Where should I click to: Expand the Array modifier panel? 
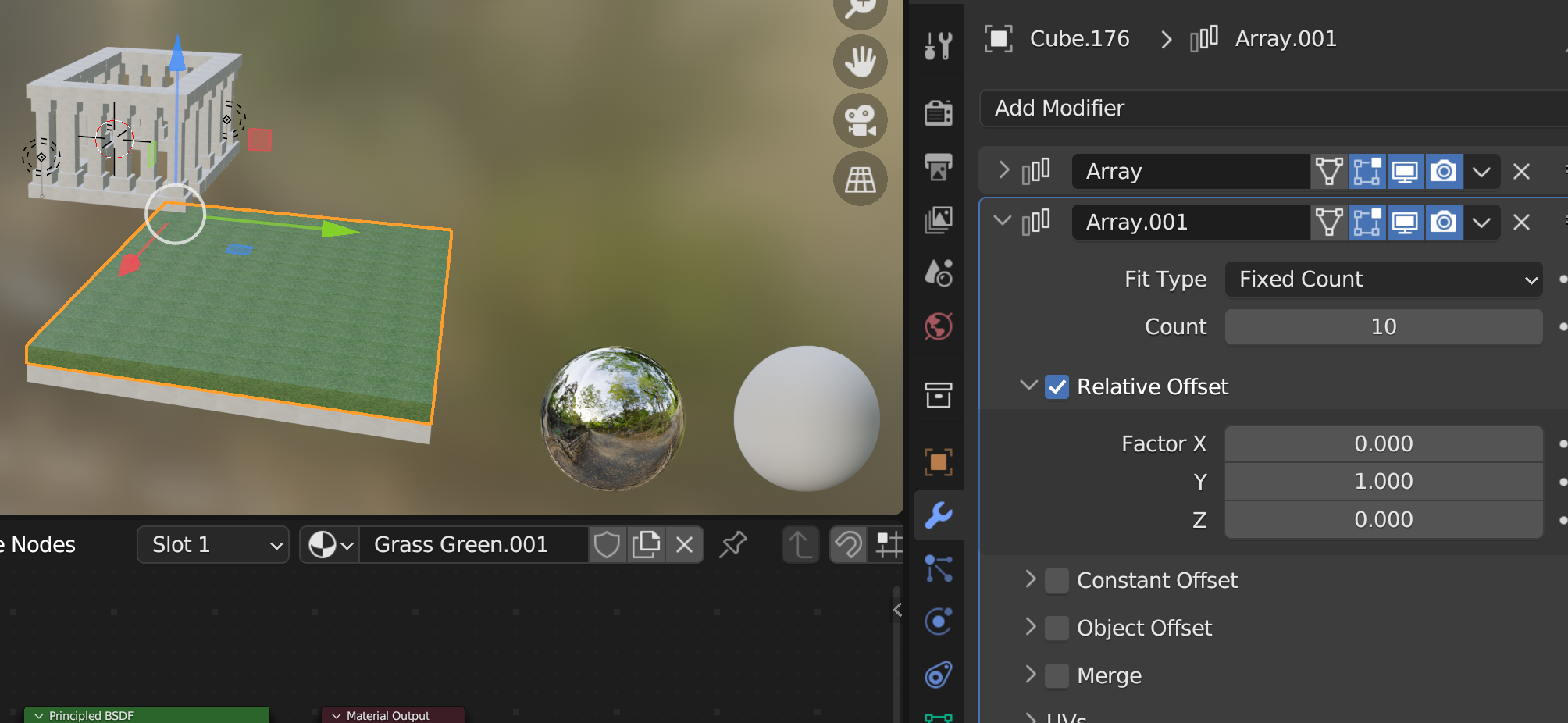(x=1004, y=170)
